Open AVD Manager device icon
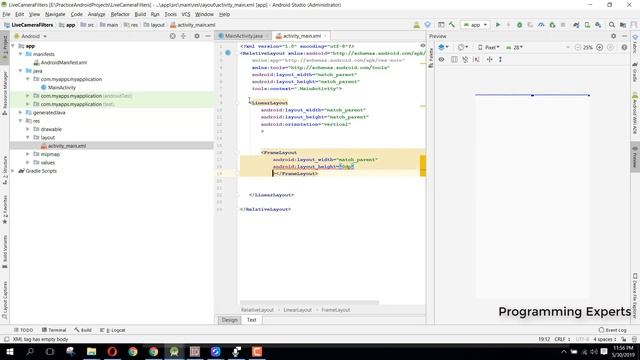Image resolution: width=640 pixels, height=360 pixels. [587, 25]
